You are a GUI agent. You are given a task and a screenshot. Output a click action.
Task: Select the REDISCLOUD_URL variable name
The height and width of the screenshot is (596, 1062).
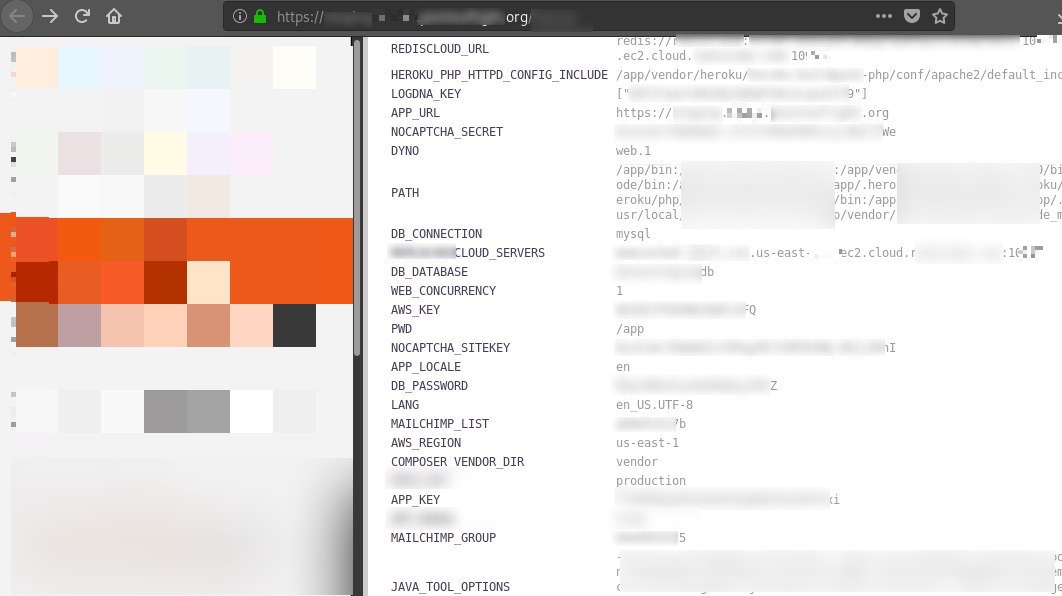440,49
